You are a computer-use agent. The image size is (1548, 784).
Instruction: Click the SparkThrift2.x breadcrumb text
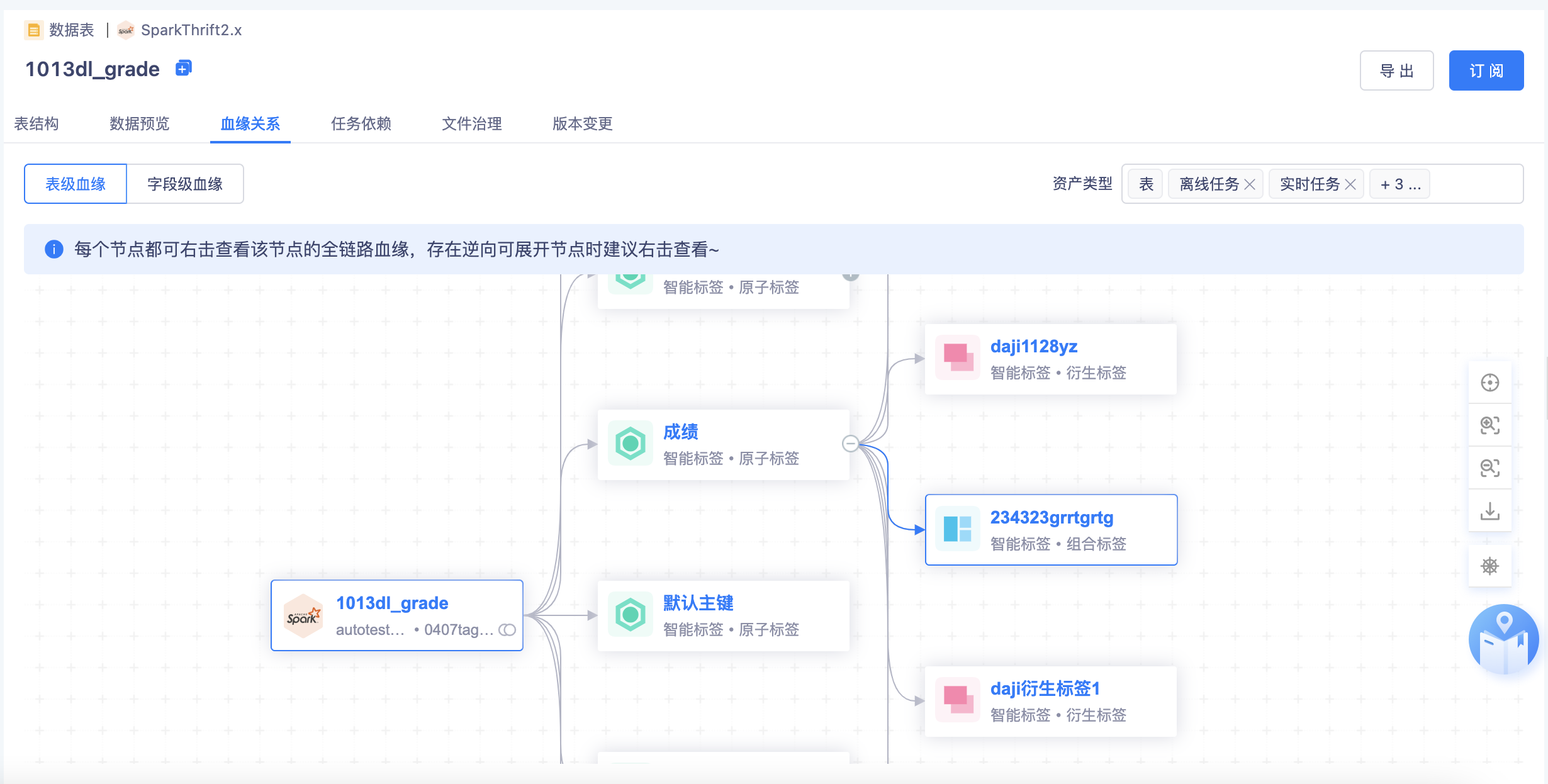tap(191, 30)
